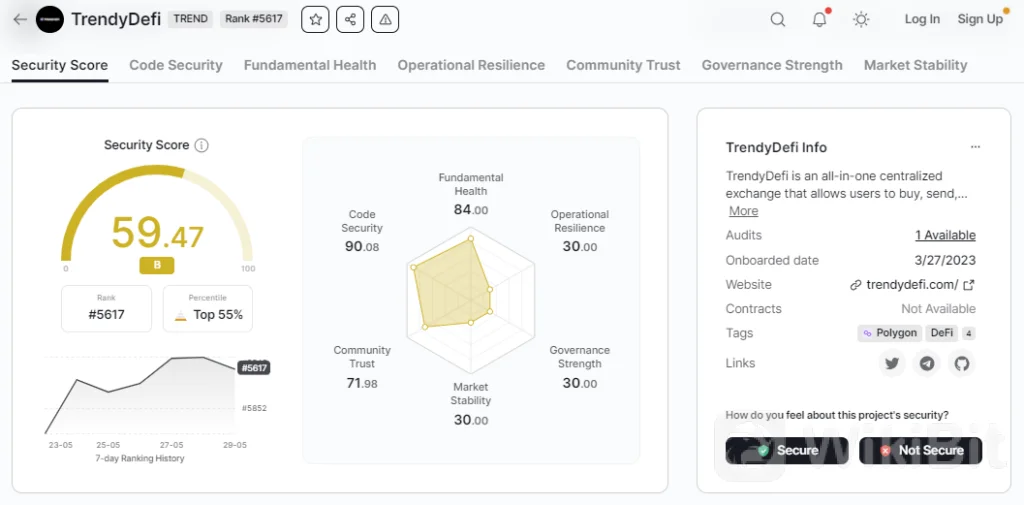Screen dimensions: 1024x505
Task: Open TrendyDefi Info three-dot menu
Action: click(975, 147)
